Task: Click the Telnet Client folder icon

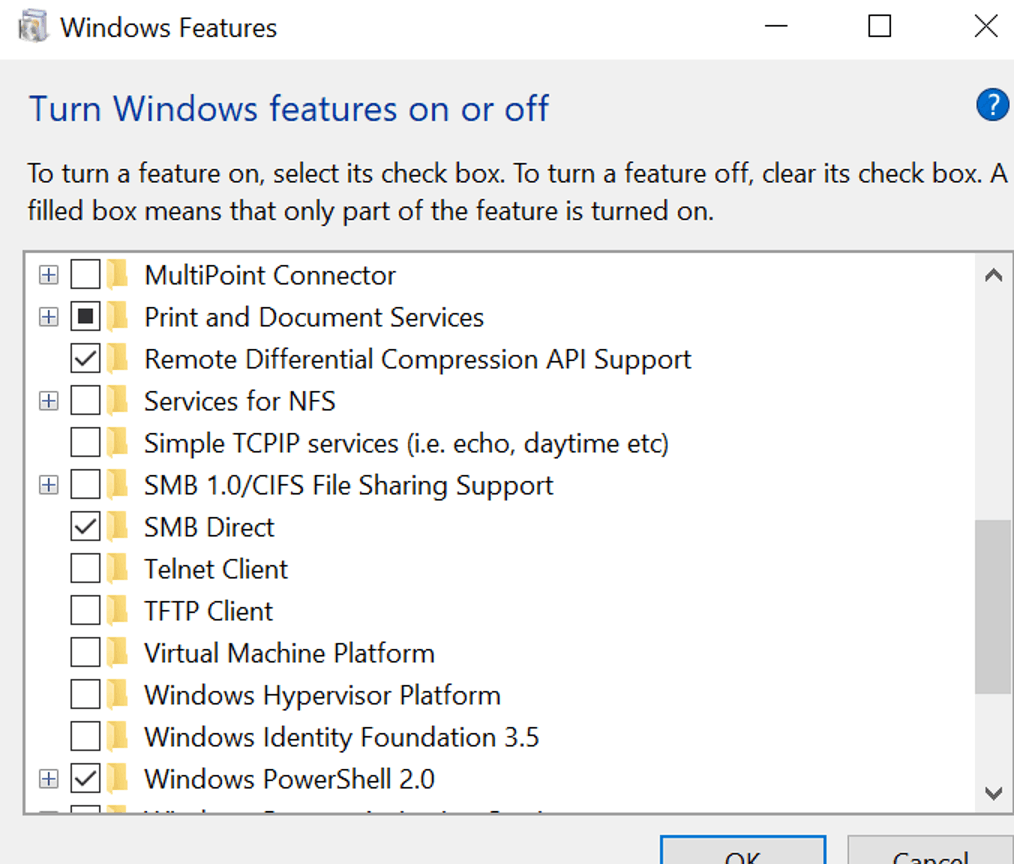Action: (118, 569)
